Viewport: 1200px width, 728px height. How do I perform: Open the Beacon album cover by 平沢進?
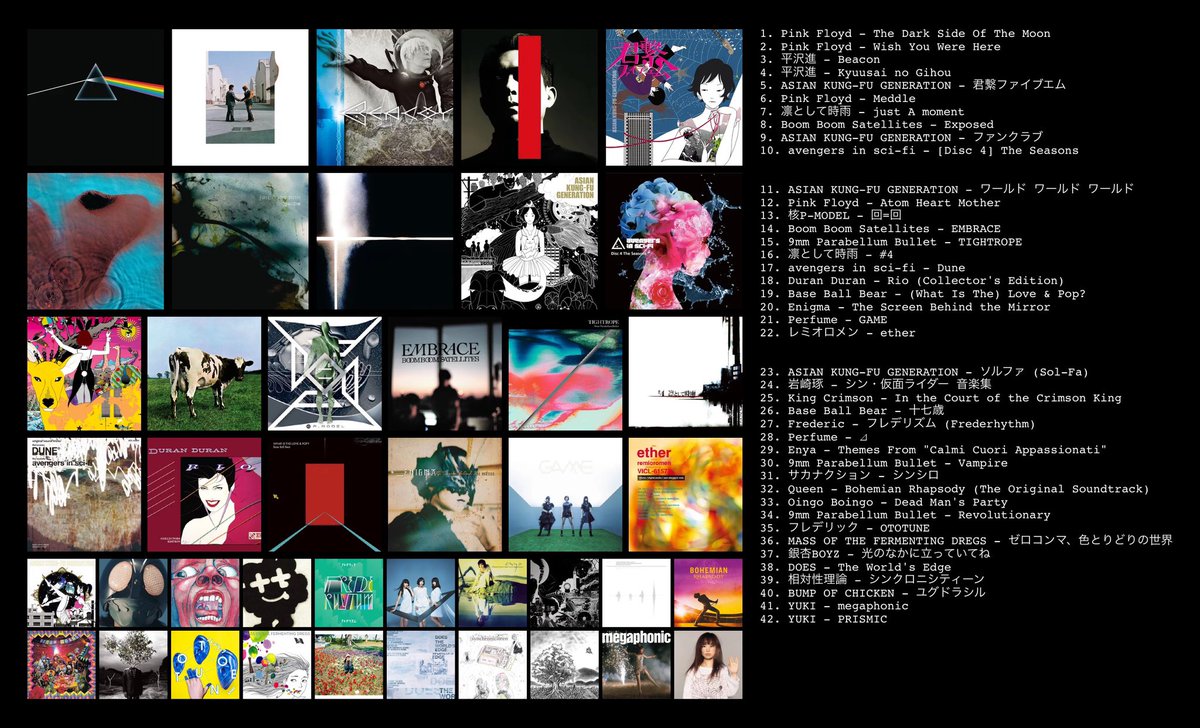(385, 97)
